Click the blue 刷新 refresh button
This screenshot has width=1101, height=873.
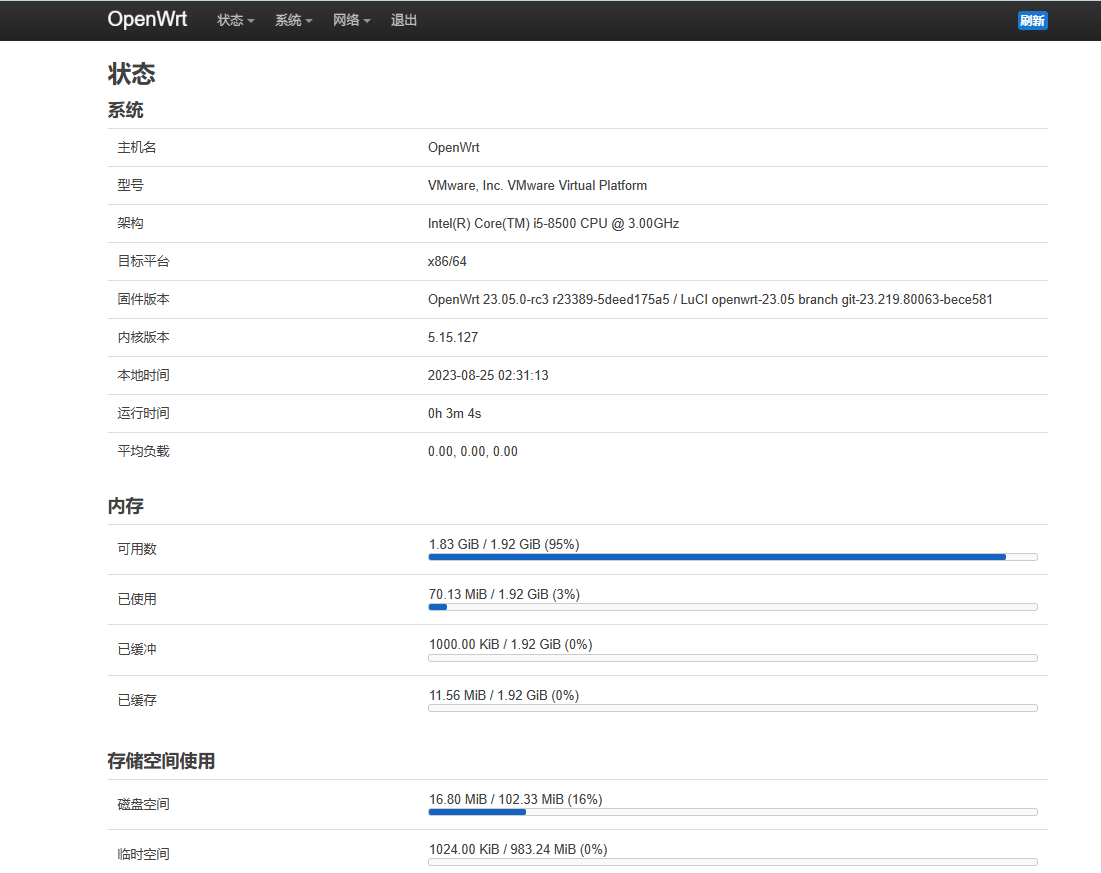coord(1032,20)
